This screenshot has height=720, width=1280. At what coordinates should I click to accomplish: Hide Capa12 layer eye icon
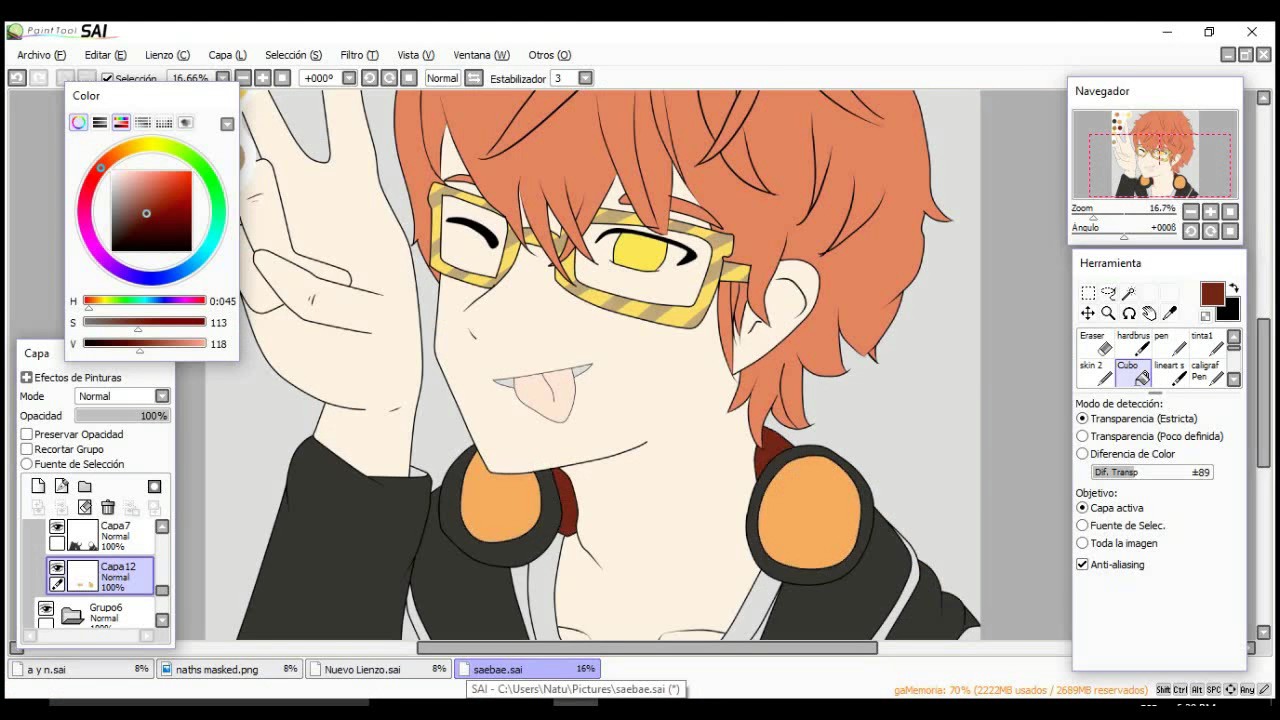57,568
